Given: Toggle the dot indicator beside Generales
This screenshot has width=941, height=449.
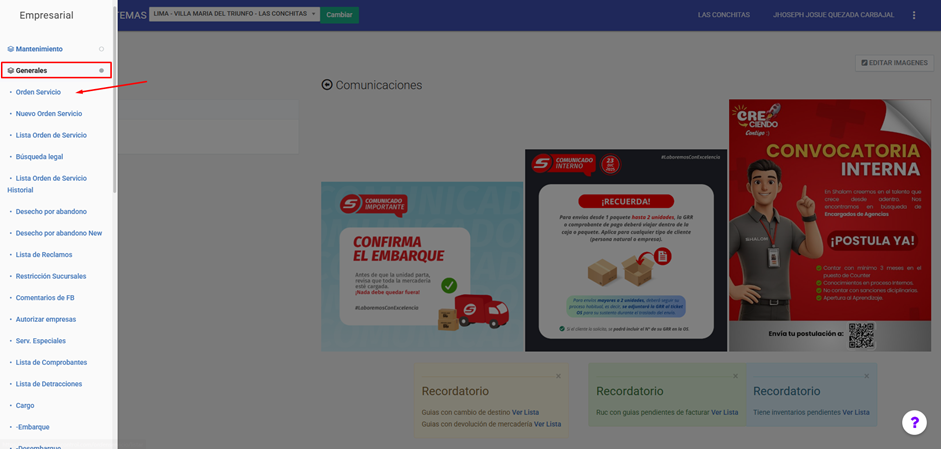Looking at the screenshot, I should tap(101, 71).
